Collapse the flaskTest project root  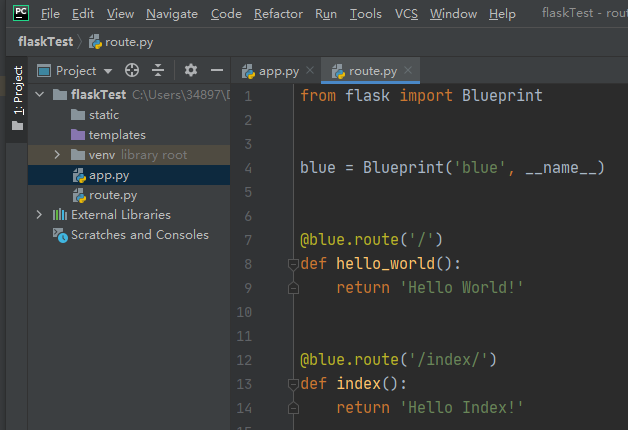pos(39,95)
